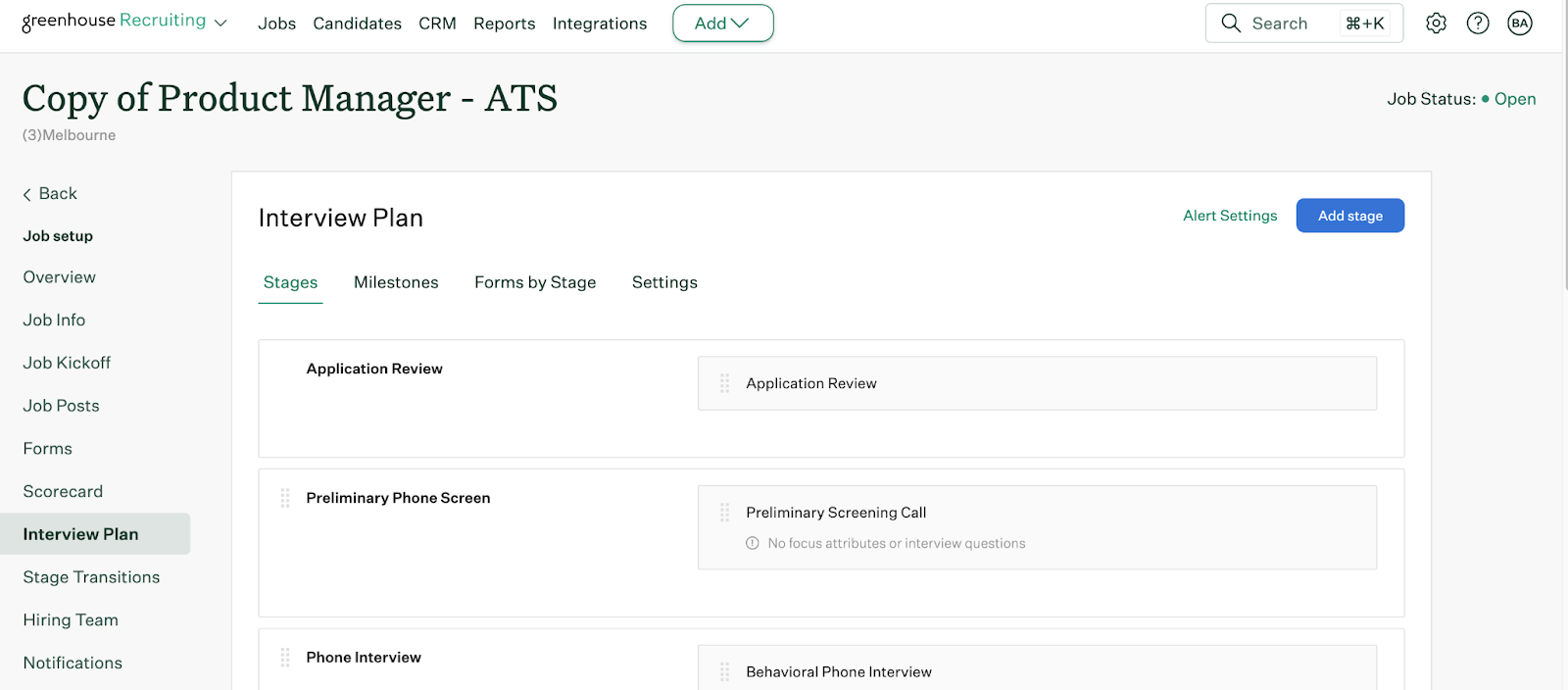
Task: Grab Preliminary Phone Screen stage drag handle
Action: point(285,498)
